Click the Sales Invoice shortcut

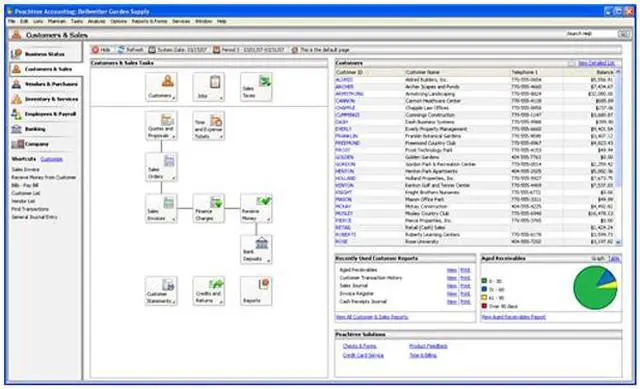coord(25,169)
